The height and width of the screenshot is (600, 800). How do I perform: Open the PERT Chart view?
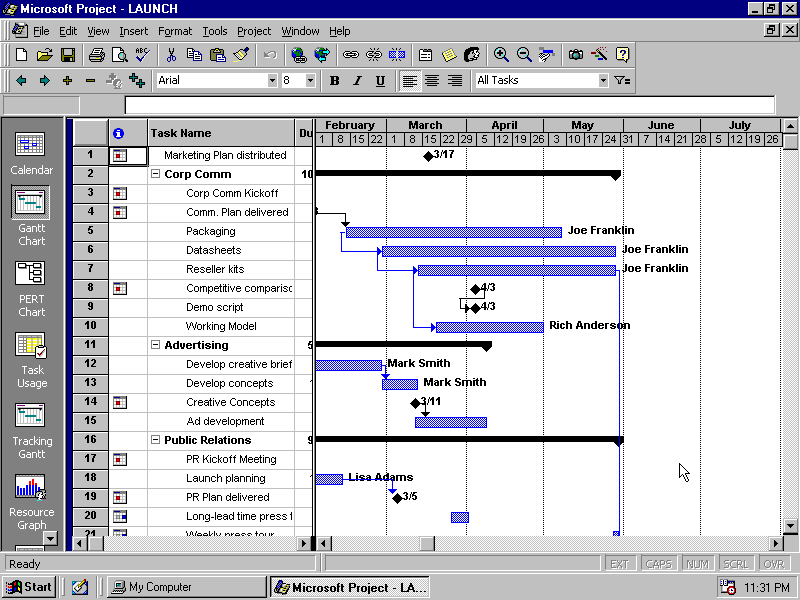coord(31,289)
